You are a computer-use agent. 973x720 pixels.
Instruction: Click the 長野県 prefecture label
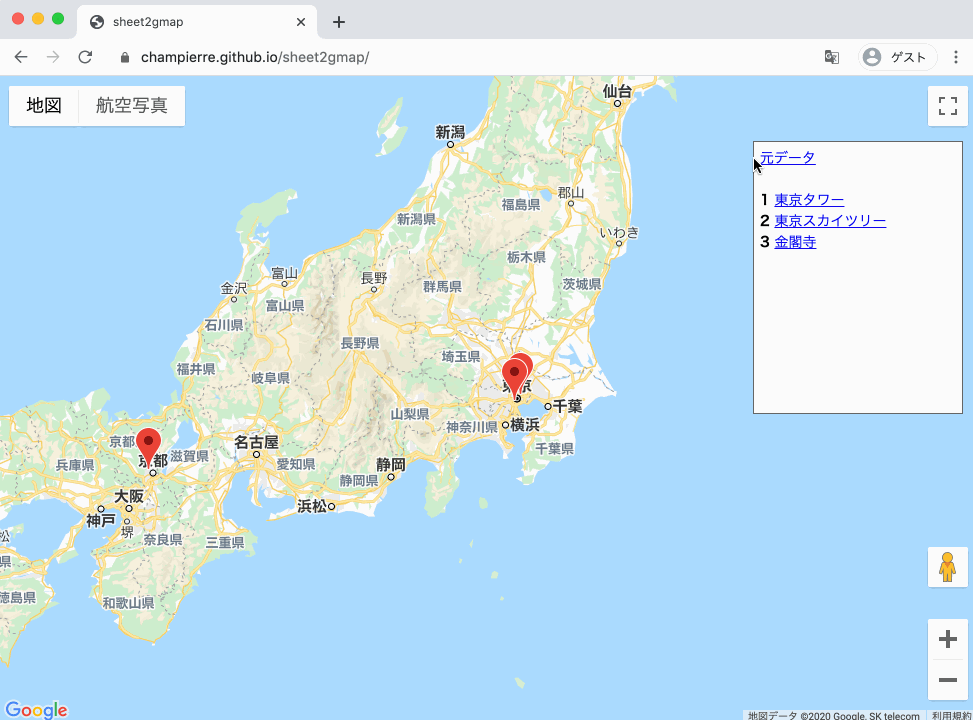360,343
